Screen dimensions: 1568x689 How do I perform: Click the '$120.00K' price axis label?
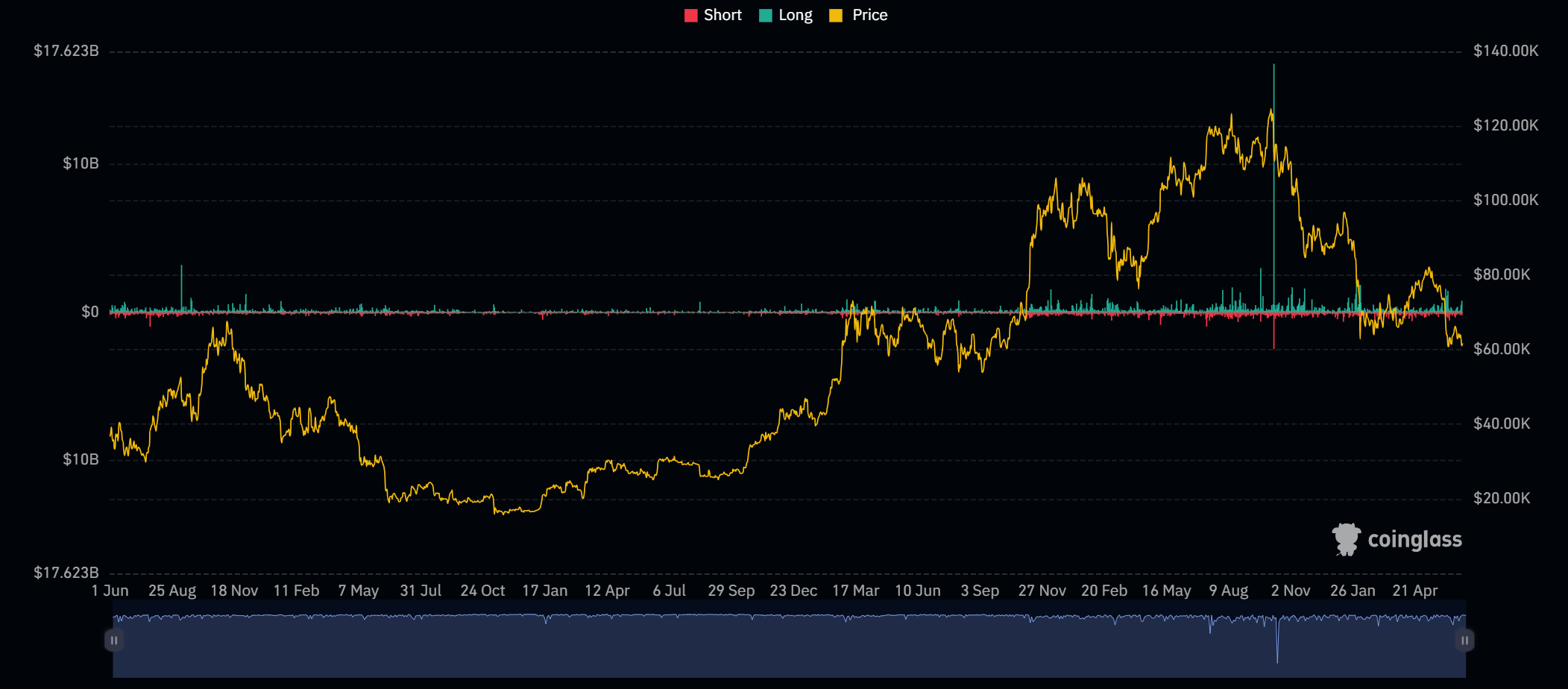[1506, 125]
